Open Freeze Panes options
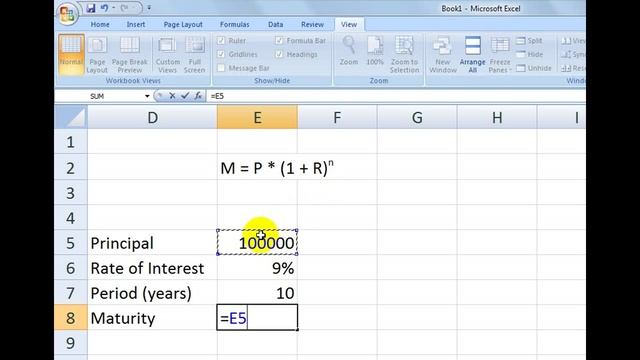 [500, 55]
